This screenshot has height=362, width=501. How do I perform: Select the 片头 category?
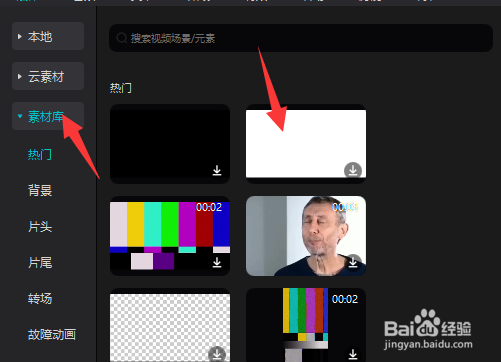(x=40, y=227)
